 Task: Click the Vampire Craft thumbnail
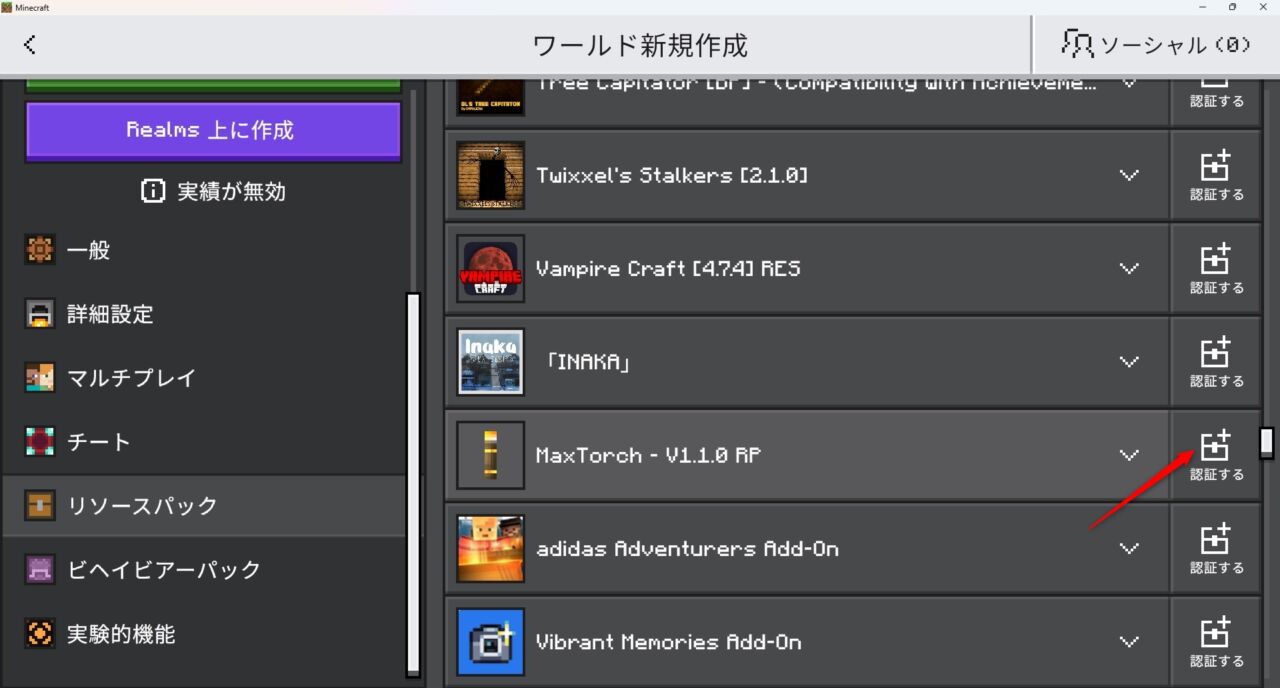pyautogui.click(x=490, y=269)
